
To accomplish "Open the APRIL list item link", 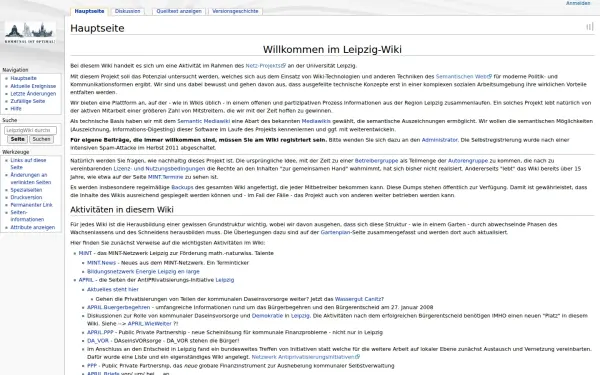I will coord(86,280).
